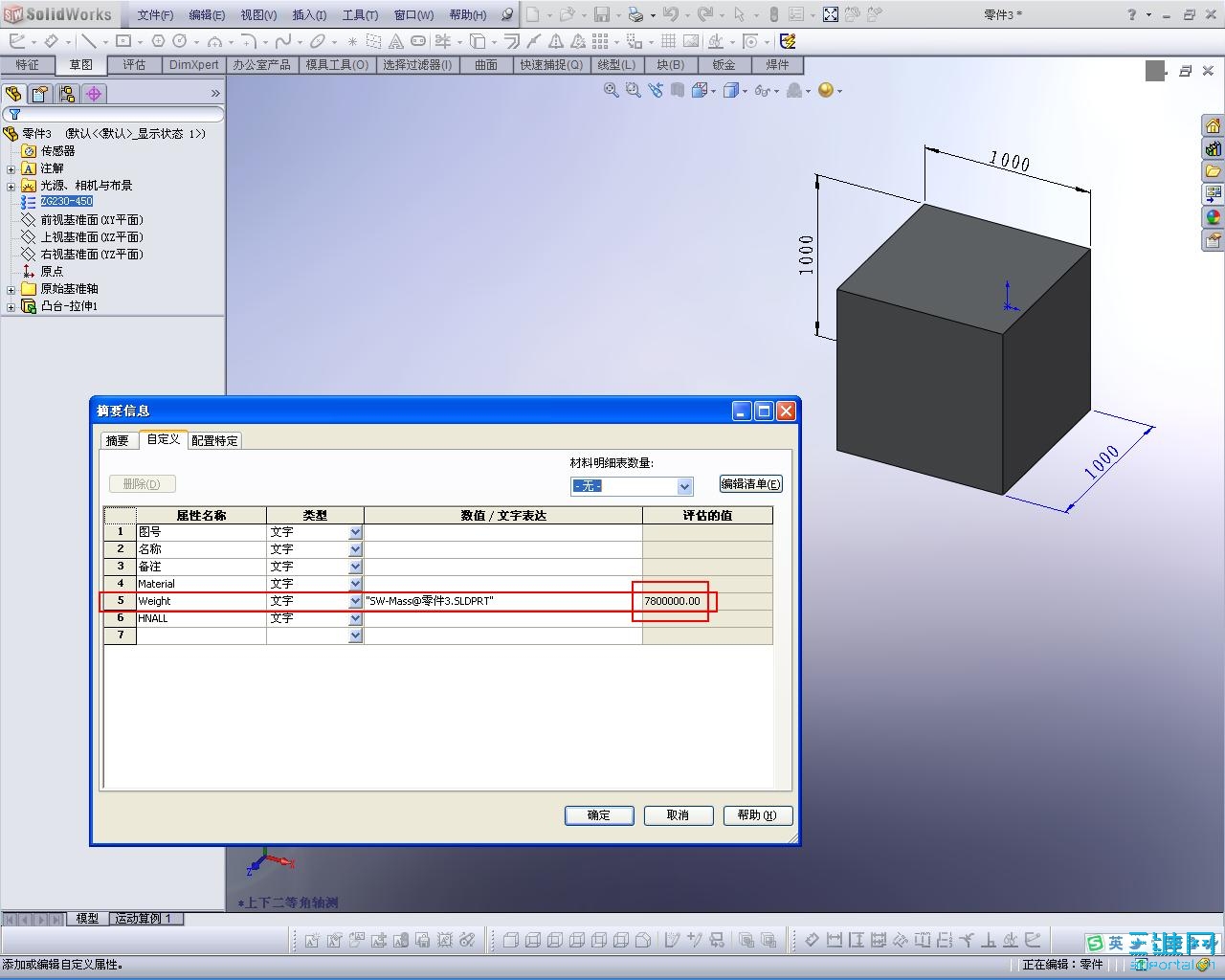The width and height of the screenshot is (1225, 980).
Task: Expand the 原始基准轴 folder node
Action: (11, 289)
